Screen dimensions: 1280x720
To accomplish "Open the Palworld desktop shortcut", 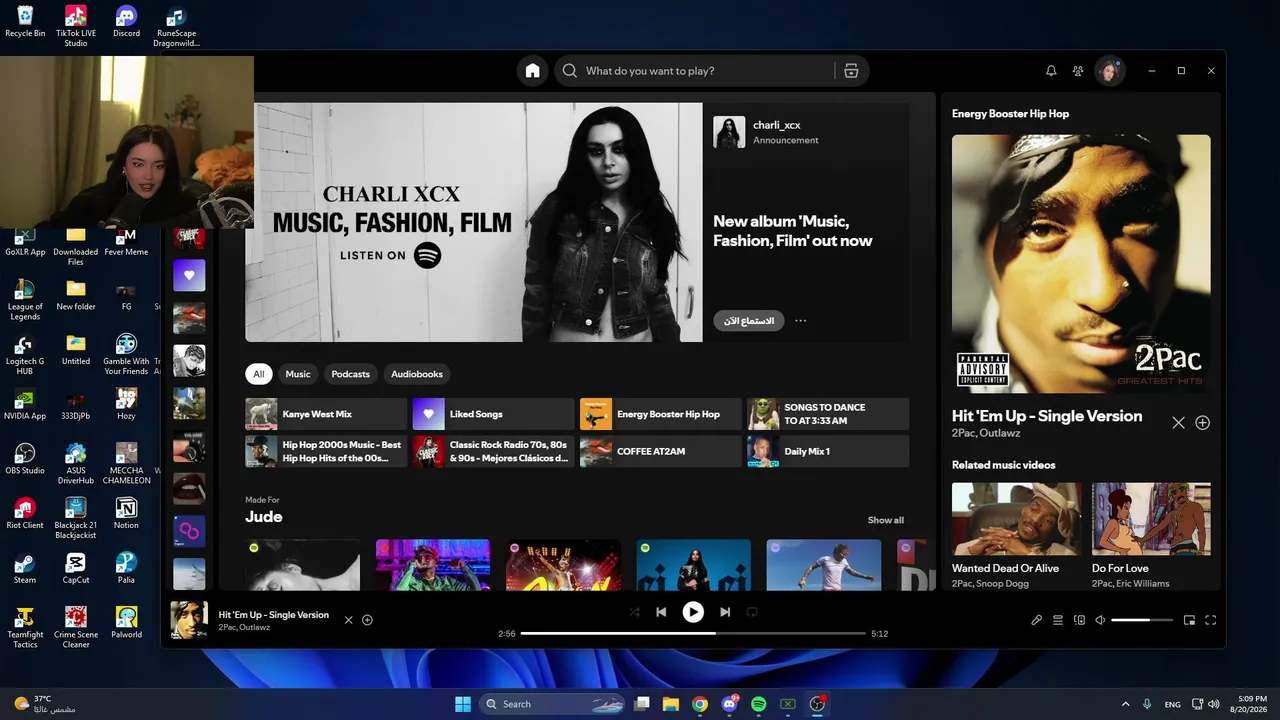I will [x=126, y=622].
